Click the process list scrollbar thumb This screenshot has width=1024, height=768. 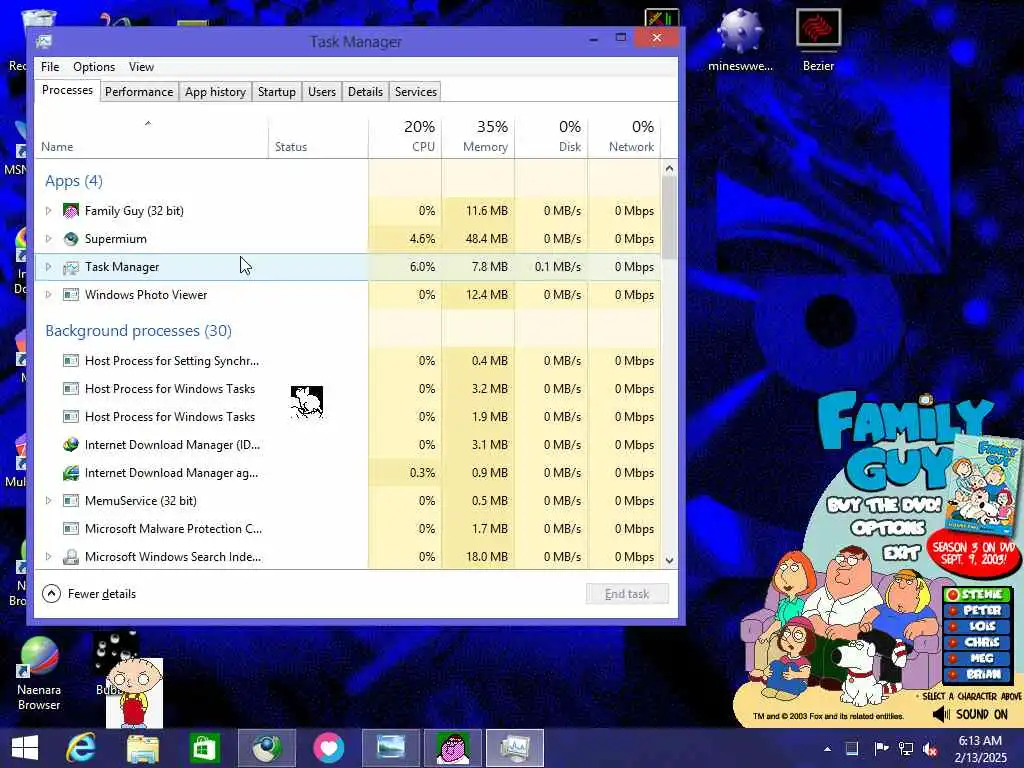pyautogui.click(x=669, y=217)
